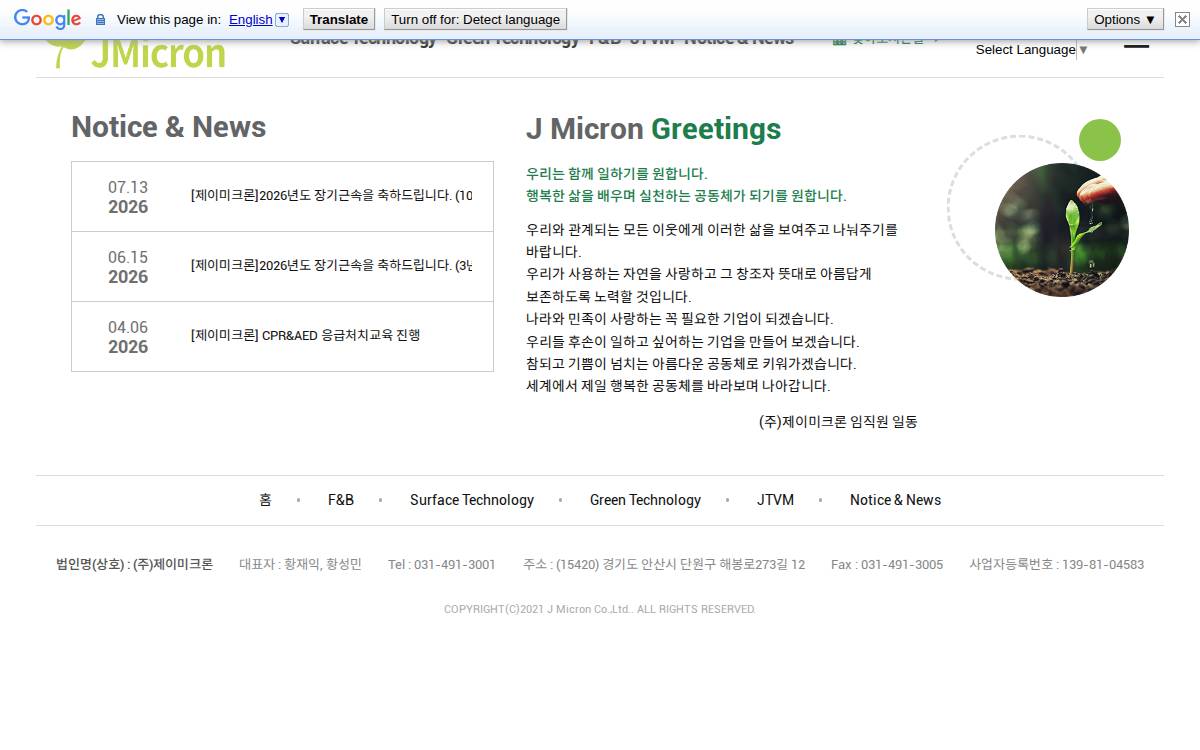
Task: Click the Notice & News heading
Action: (169, 127)
